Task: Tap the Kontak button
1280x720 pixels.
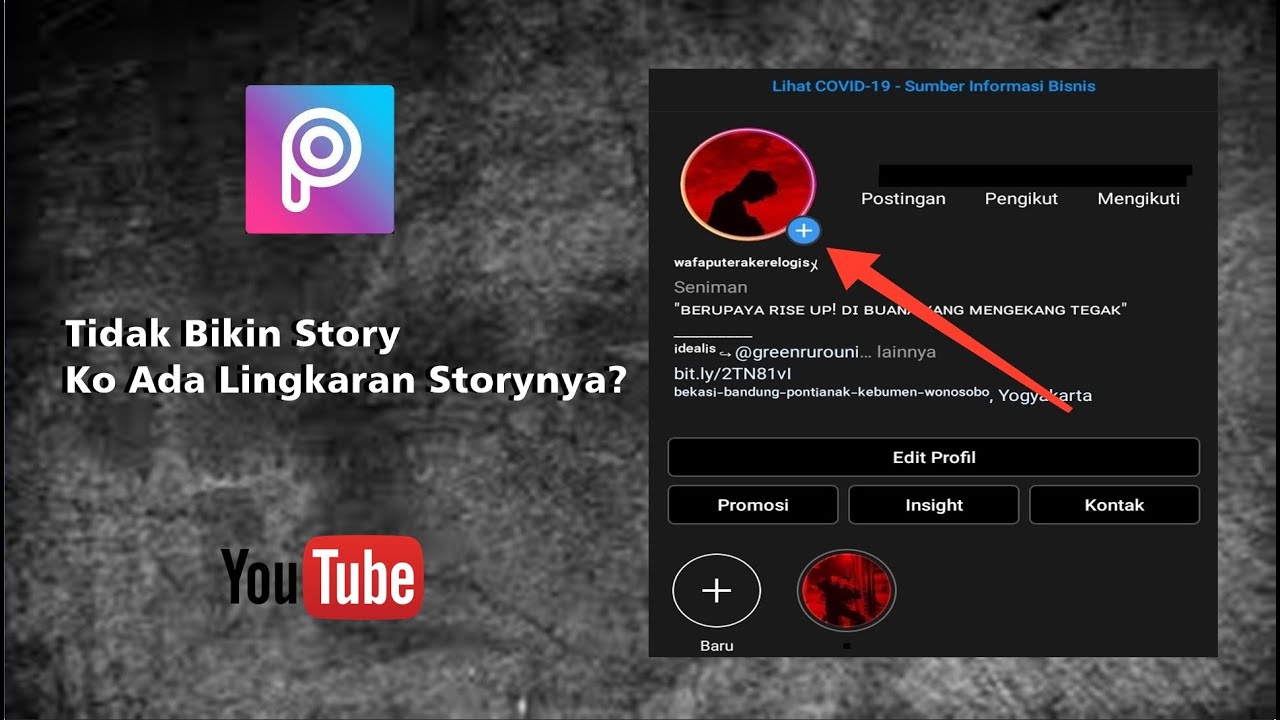Action: click(x=1114, y=505)
